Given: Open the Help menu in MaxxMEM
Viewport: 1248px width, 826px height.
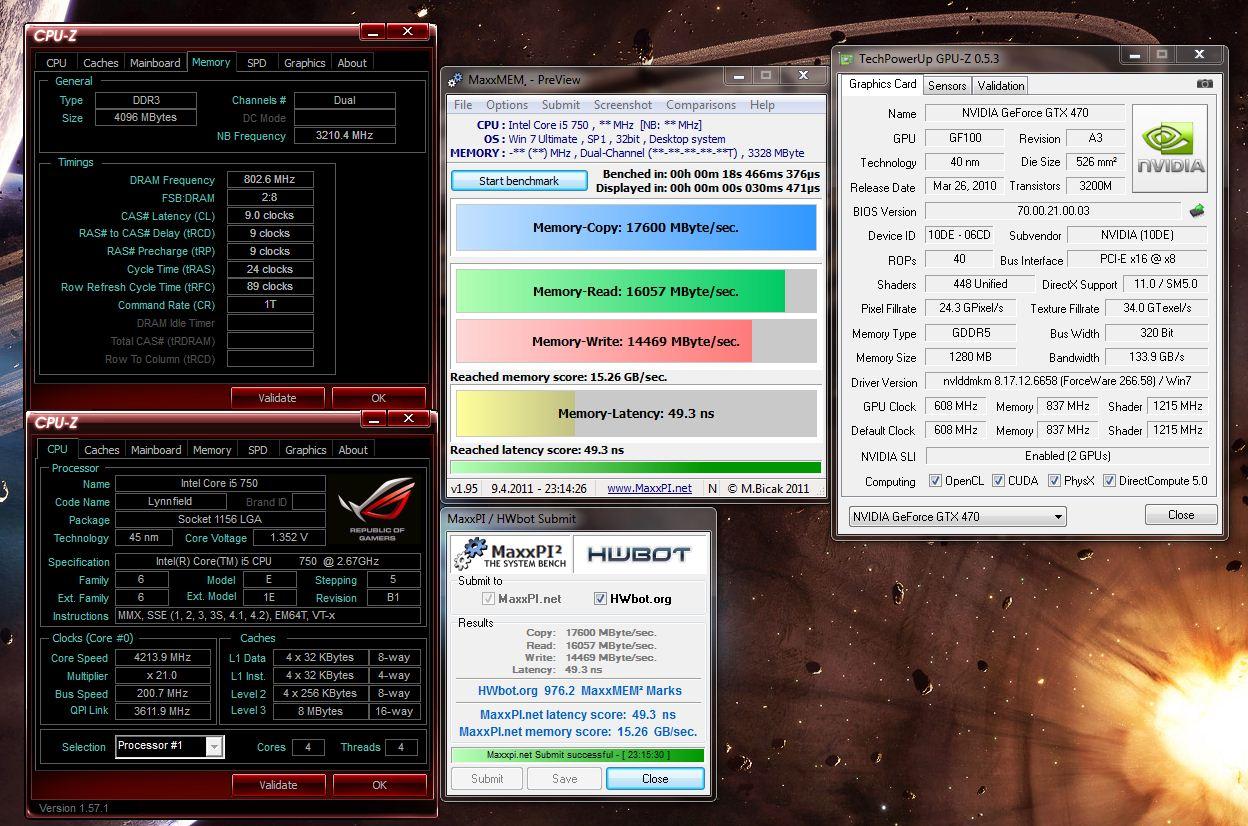Looking at the screenshot, I should click(762, 105).
